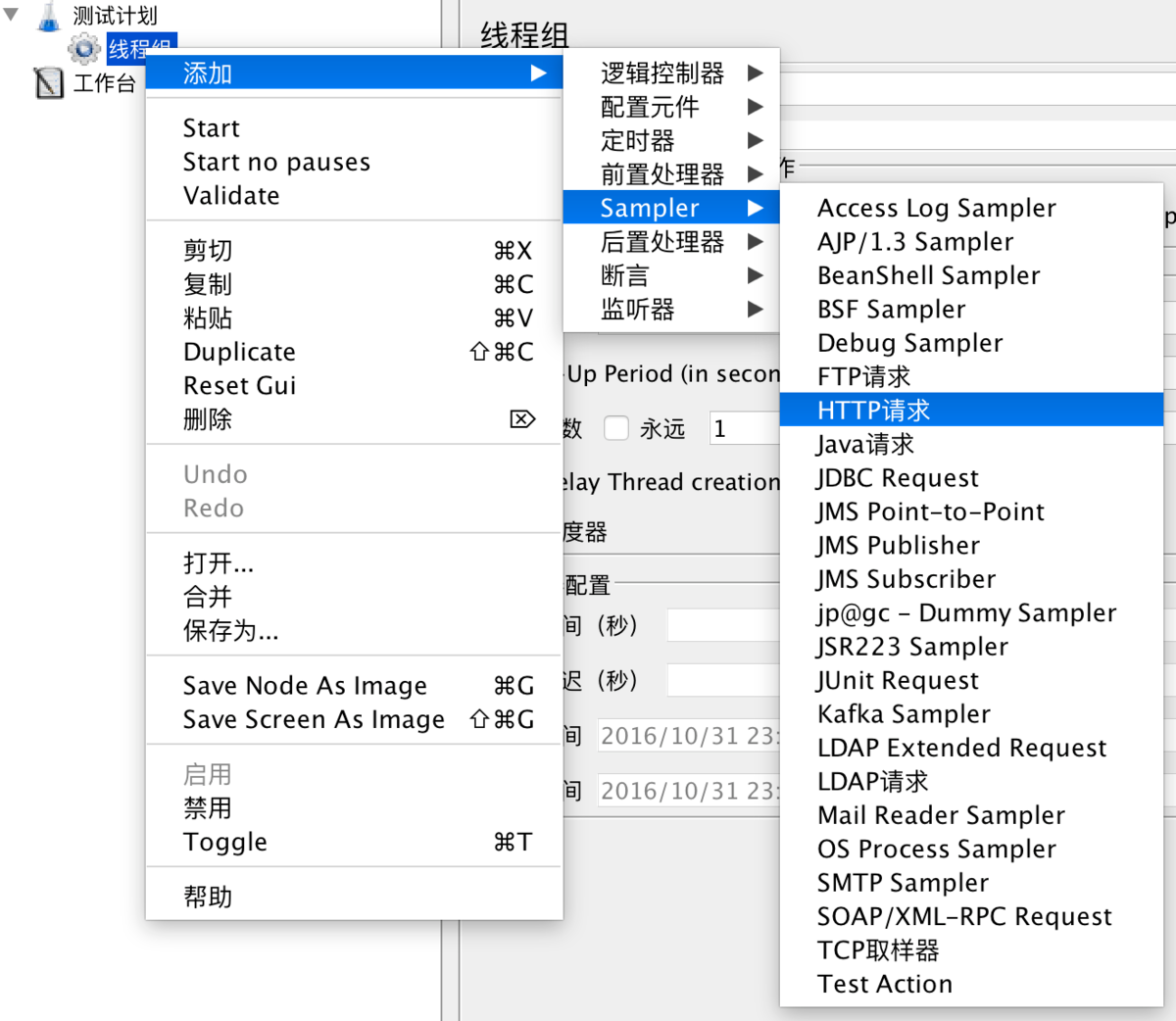Image resolution: width=1176 pixels, height=1021 pixels.
Task: Select the 工作台 tree item
Action: point(104,83)
